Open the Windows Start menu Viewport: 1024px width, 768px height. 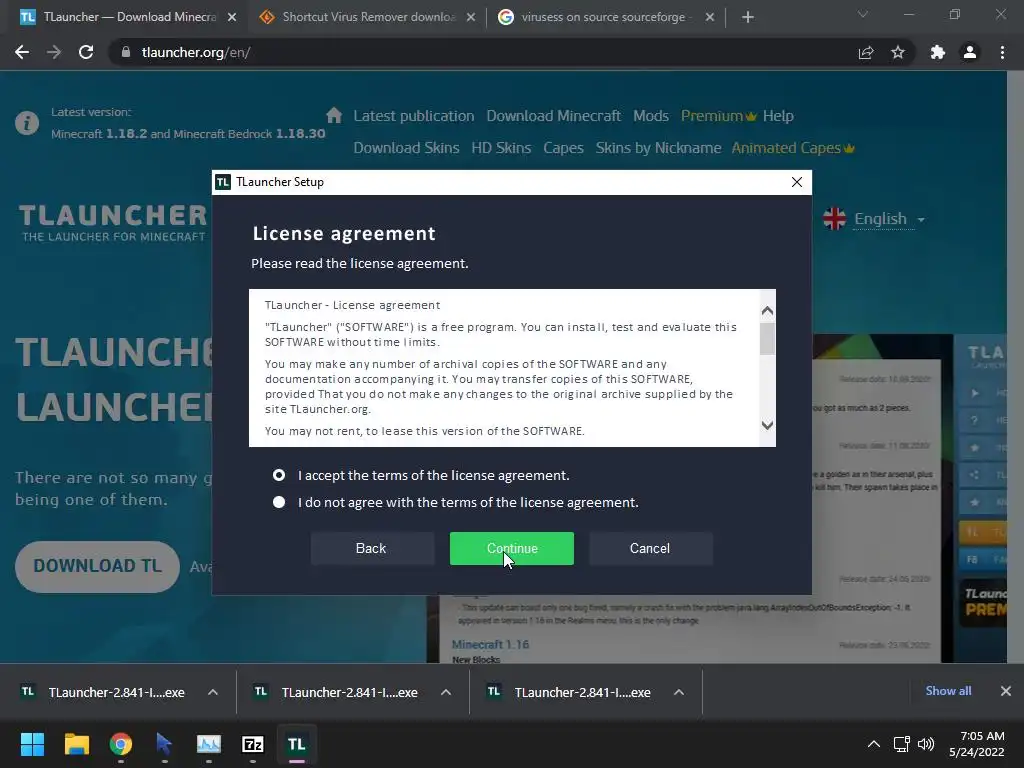point(32,744)
